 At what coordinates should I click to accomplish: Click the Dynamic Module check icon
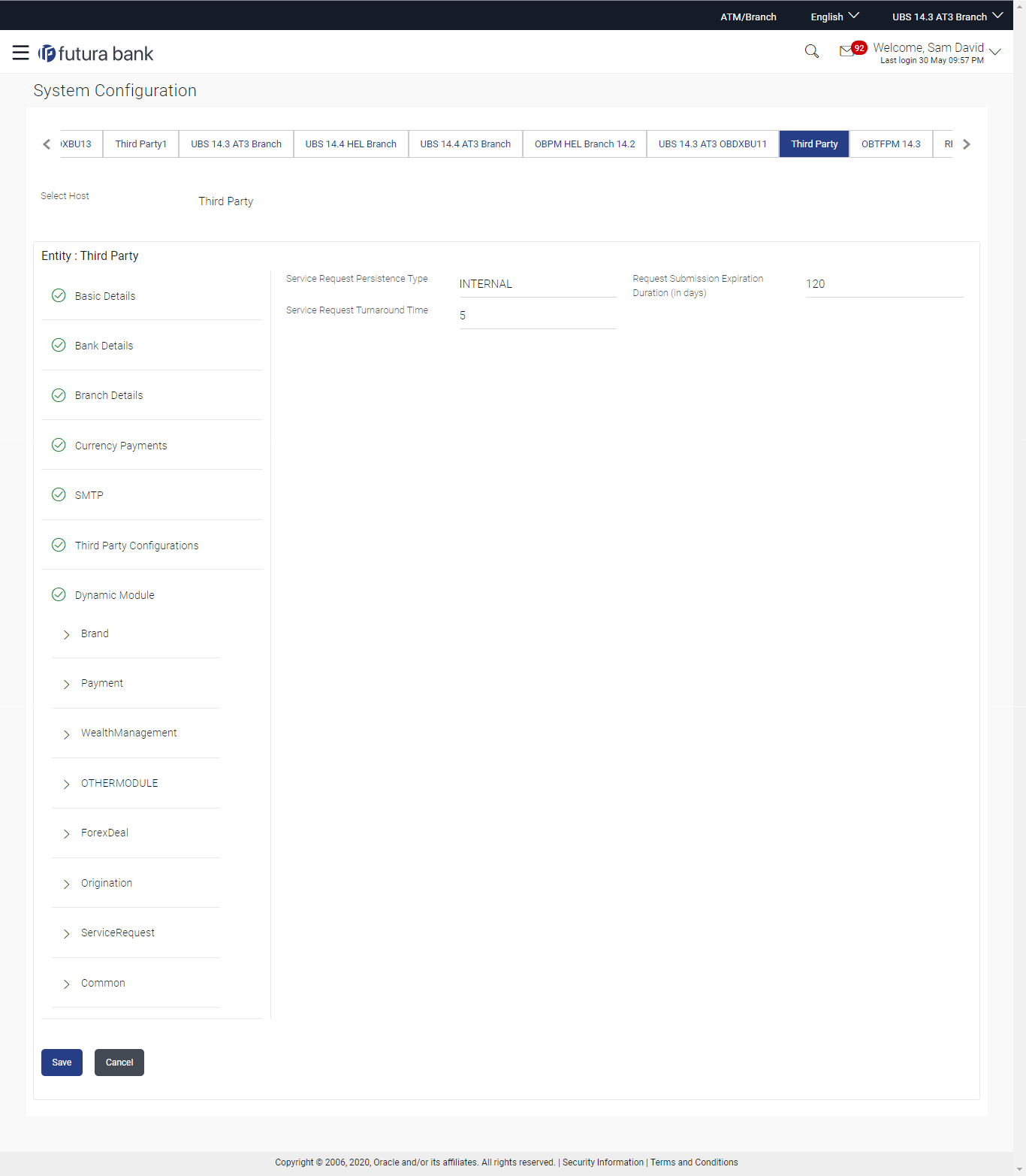pyautogui.click(x=59, y=594)
